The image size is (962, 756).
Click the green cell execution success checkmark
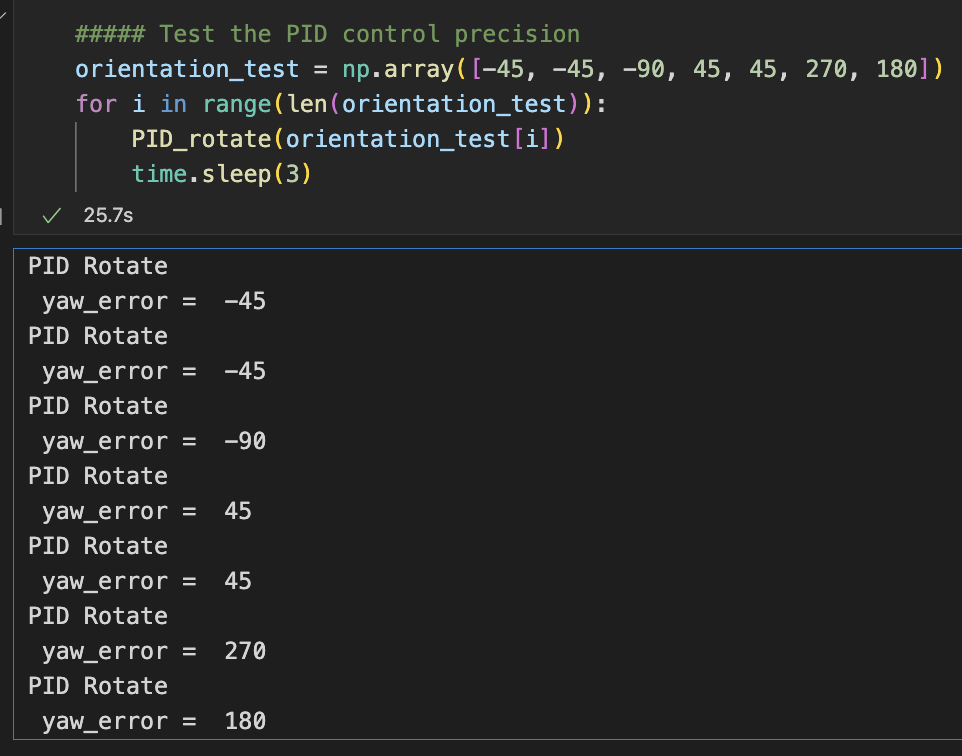coord(52,215)
